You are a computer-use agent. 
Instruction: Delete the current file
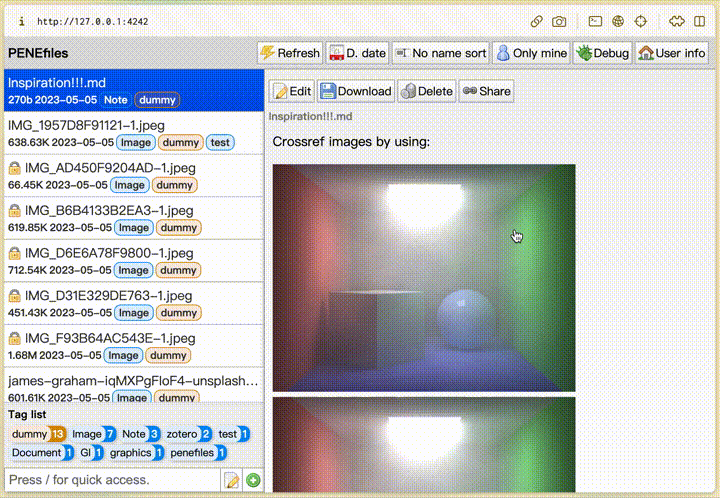(427, 91)
